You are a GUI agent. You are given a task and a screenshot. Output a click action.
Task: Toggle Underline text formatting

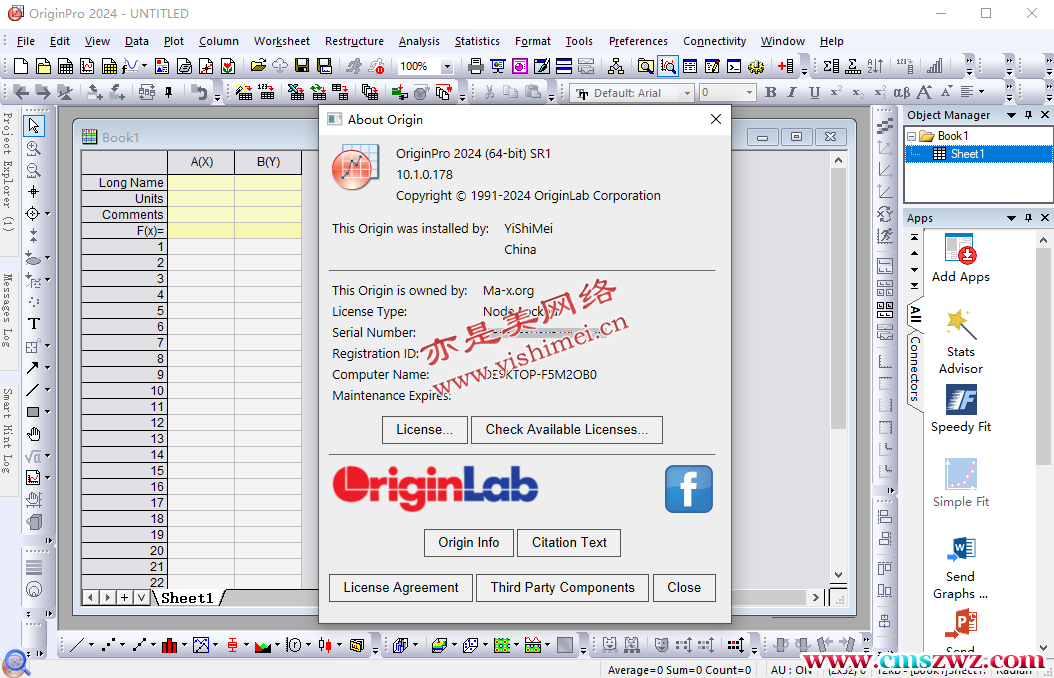pyautogui.click(x=814, y=92)
